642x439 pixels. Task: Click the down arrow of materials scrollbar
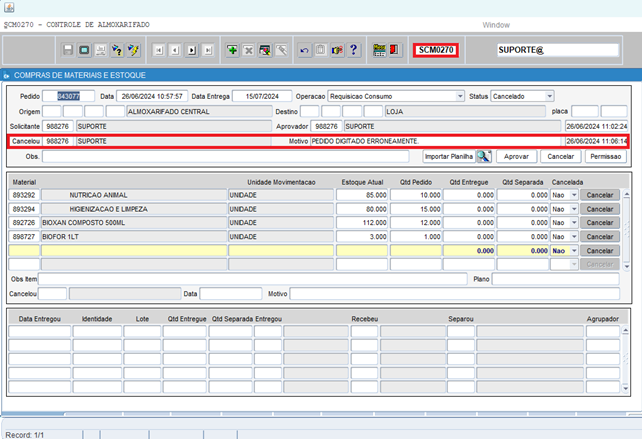626,267
